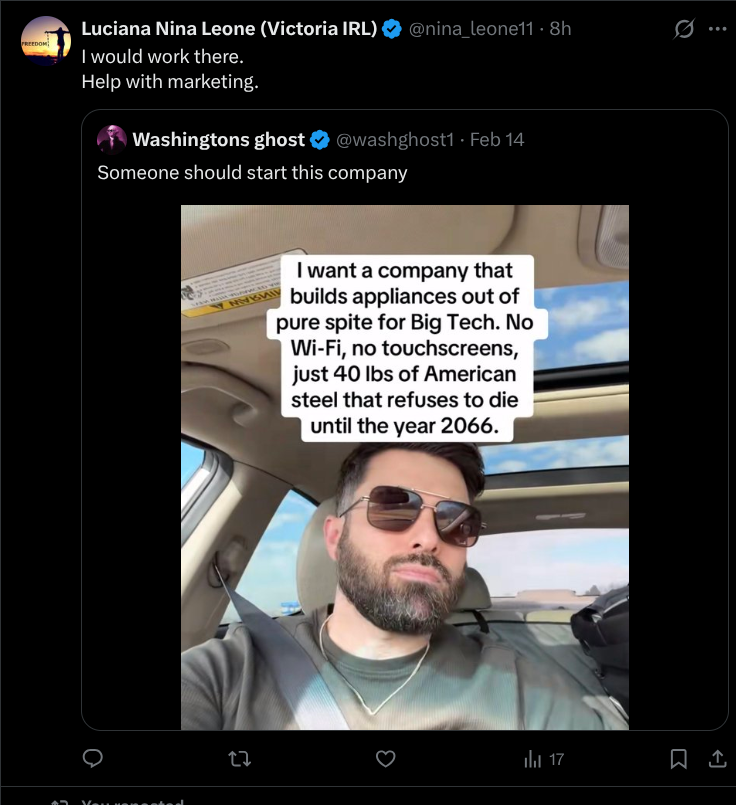This screenshot has width=736, height=805.
Task: Open the three-dot more options menu
Action: coord(717,29)
